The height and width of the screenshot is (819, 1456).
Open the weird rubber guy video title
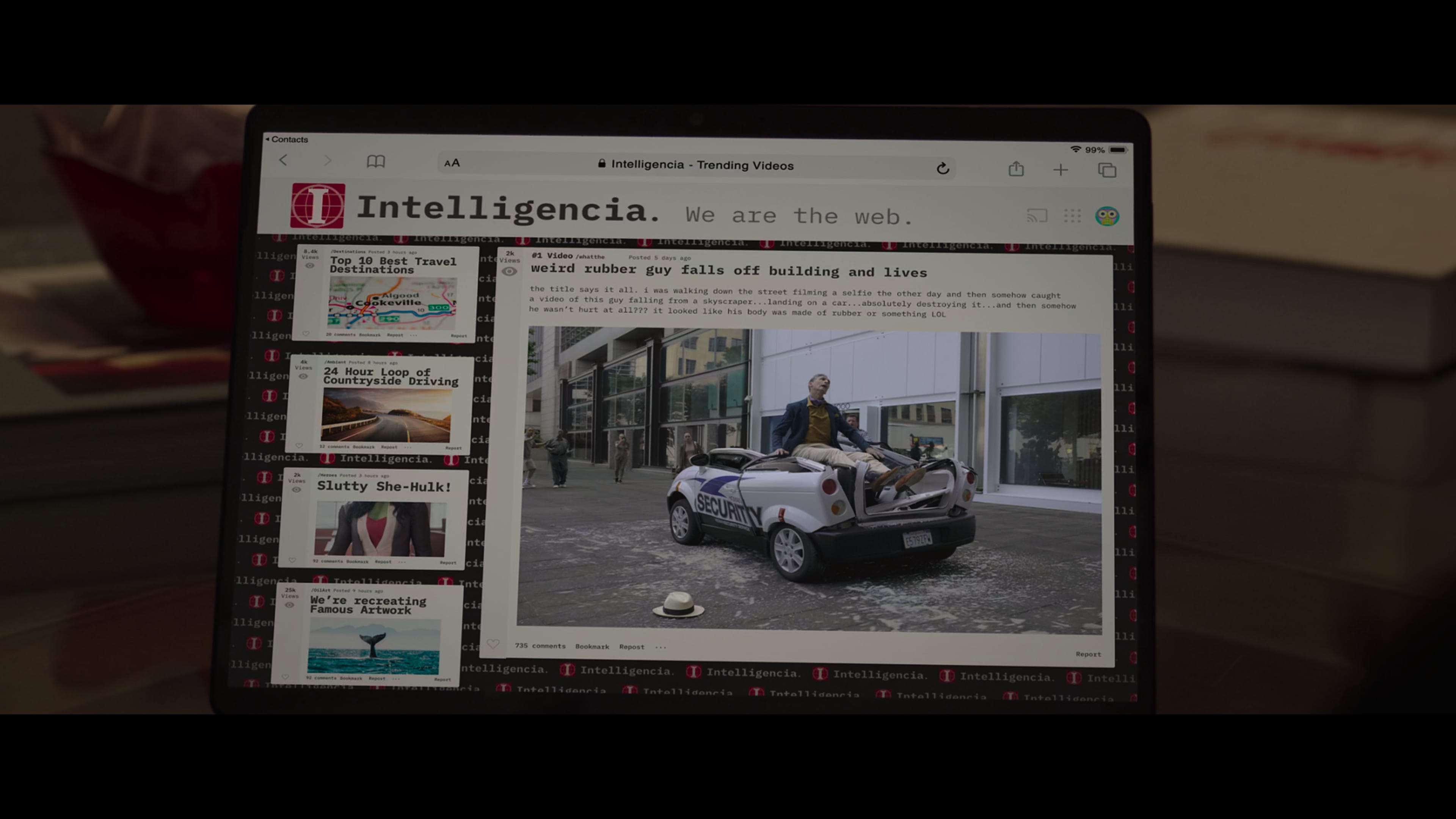[x=728, y=270]
